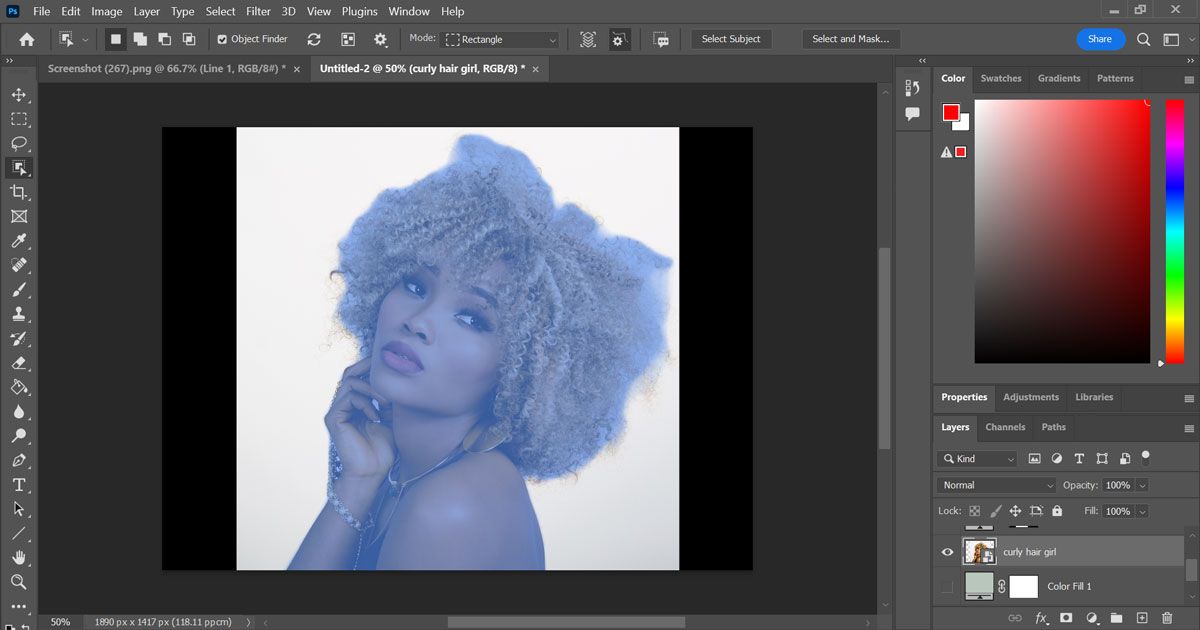This screenshot has width=1200, height=630.
Task: Select the Paint Bucket tool
Action: pyautogui.click(x=18, y=387)
